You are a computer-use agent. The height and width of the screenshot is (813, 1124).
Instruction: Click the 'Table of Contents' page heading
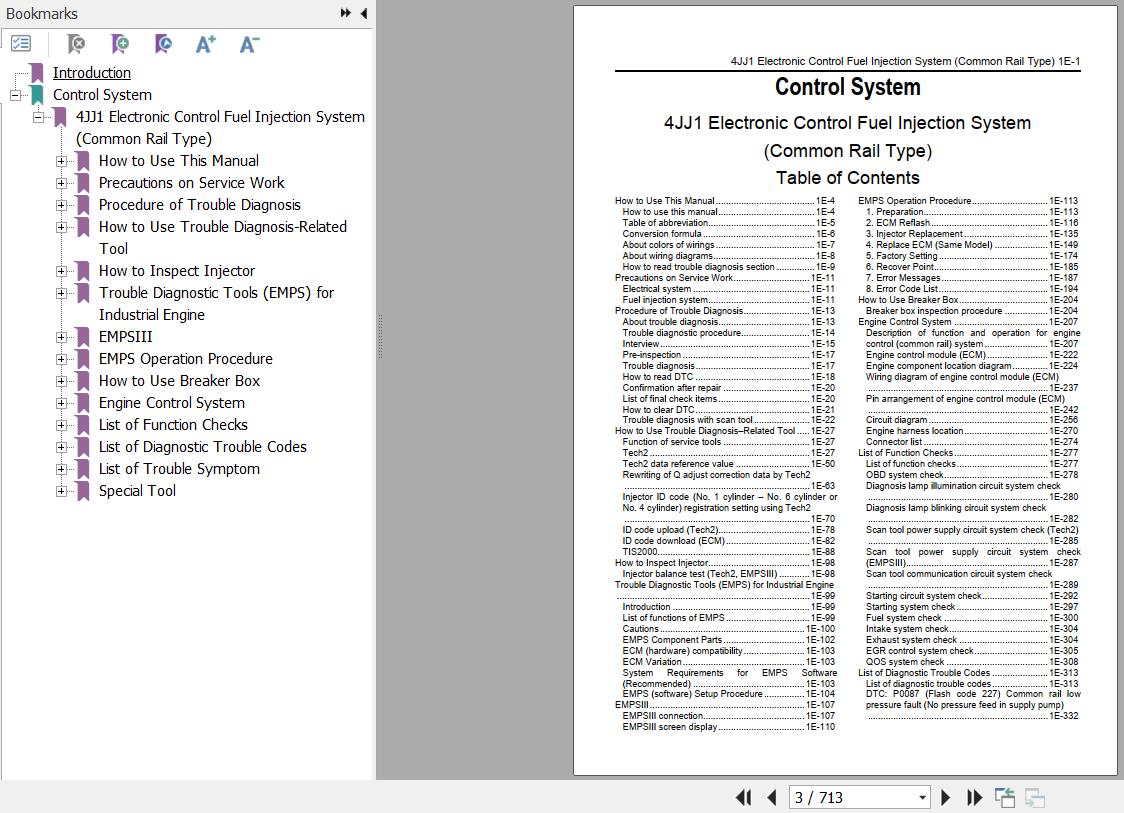click(847, 178)
